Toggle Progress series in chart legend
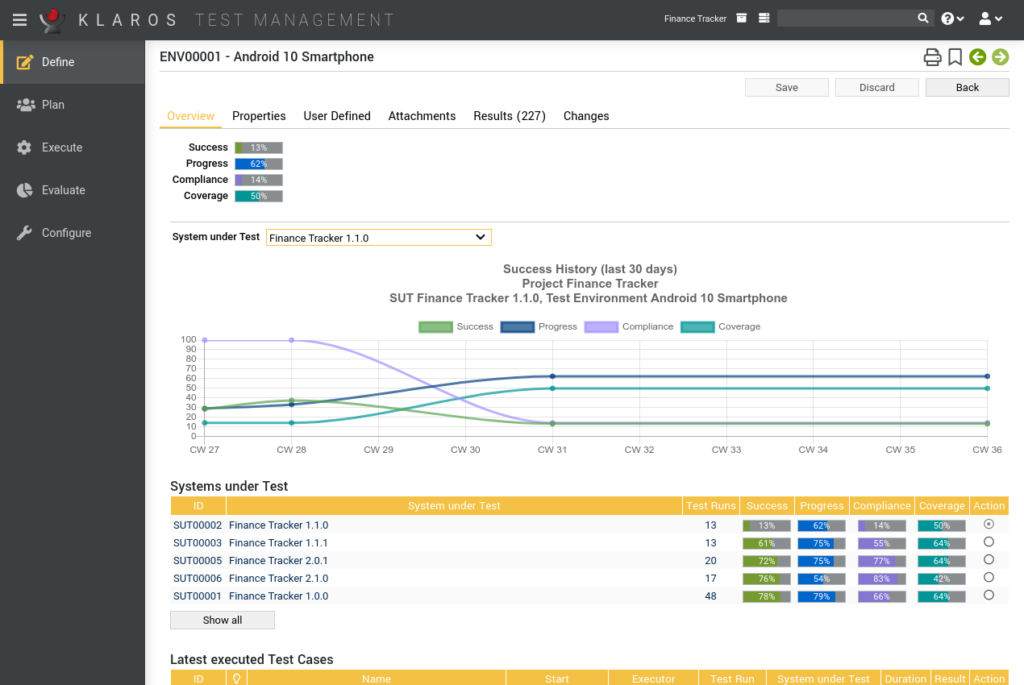 pyautogui.click(x=539, y=327)
